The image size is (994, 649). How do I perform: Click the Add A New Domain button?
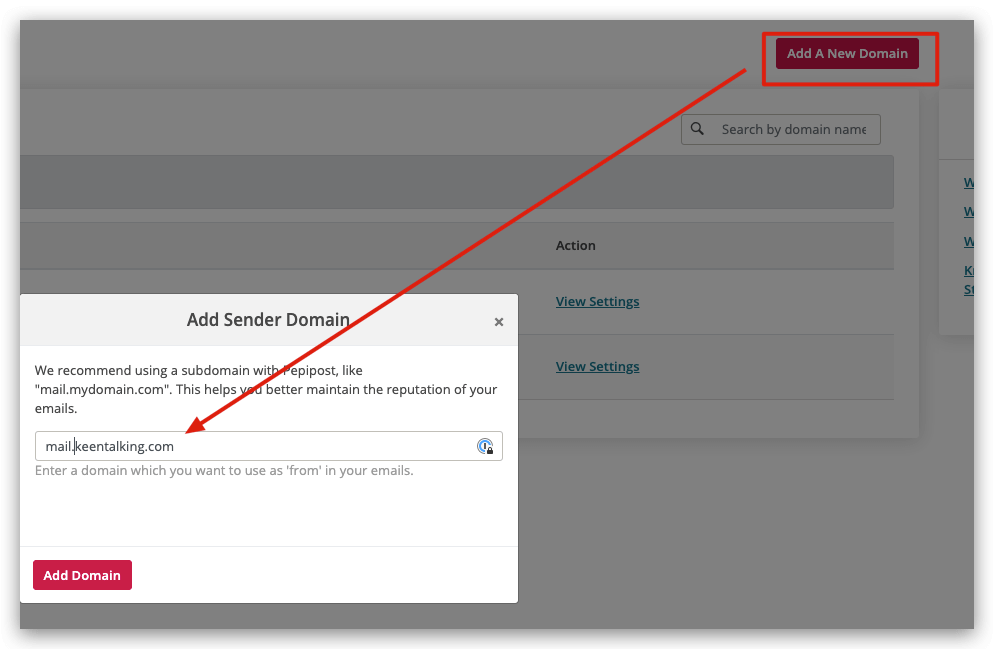[x=847, y=54]
